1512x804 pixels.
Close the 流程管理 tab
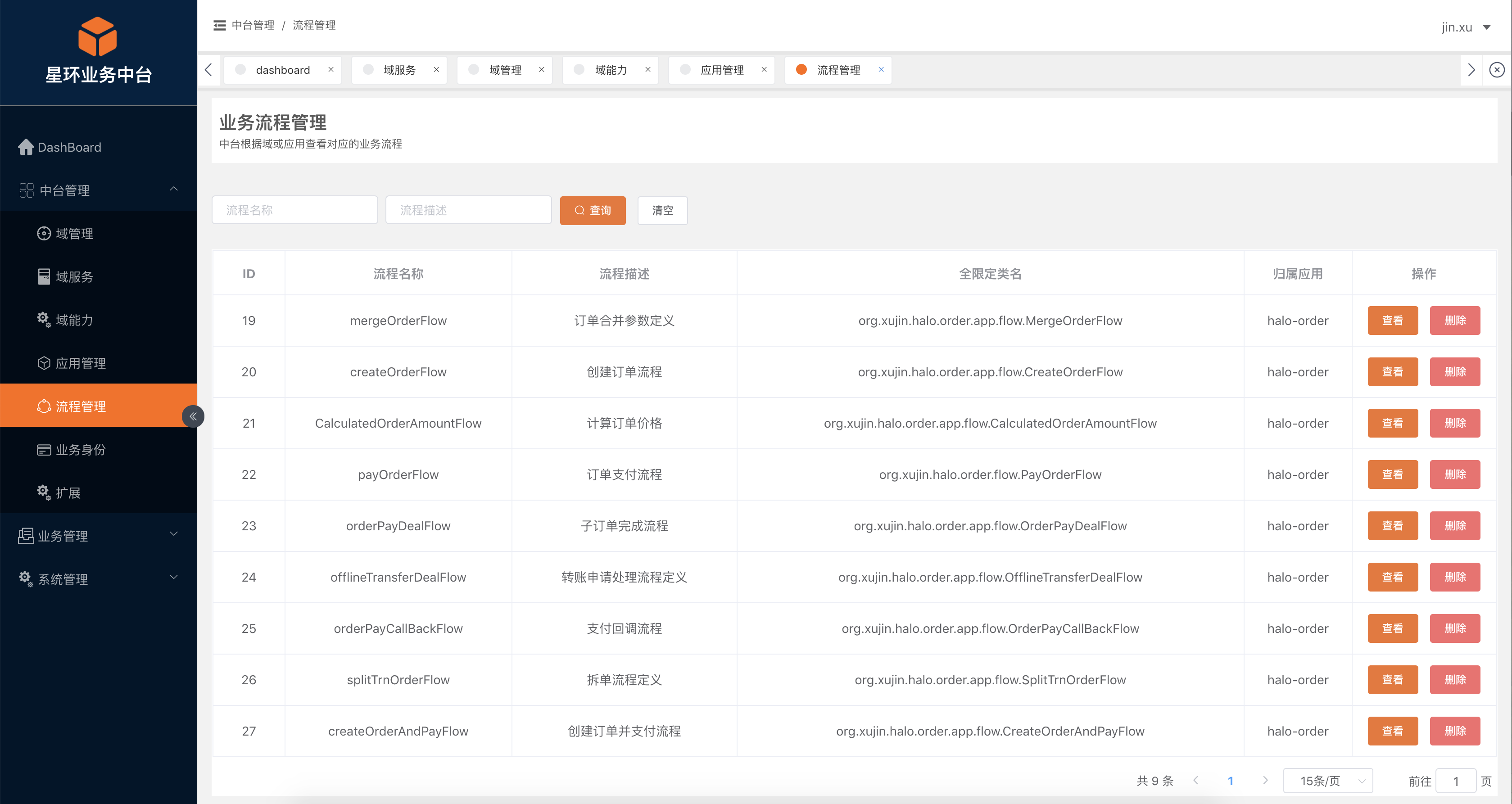click(x=881, y=69)
